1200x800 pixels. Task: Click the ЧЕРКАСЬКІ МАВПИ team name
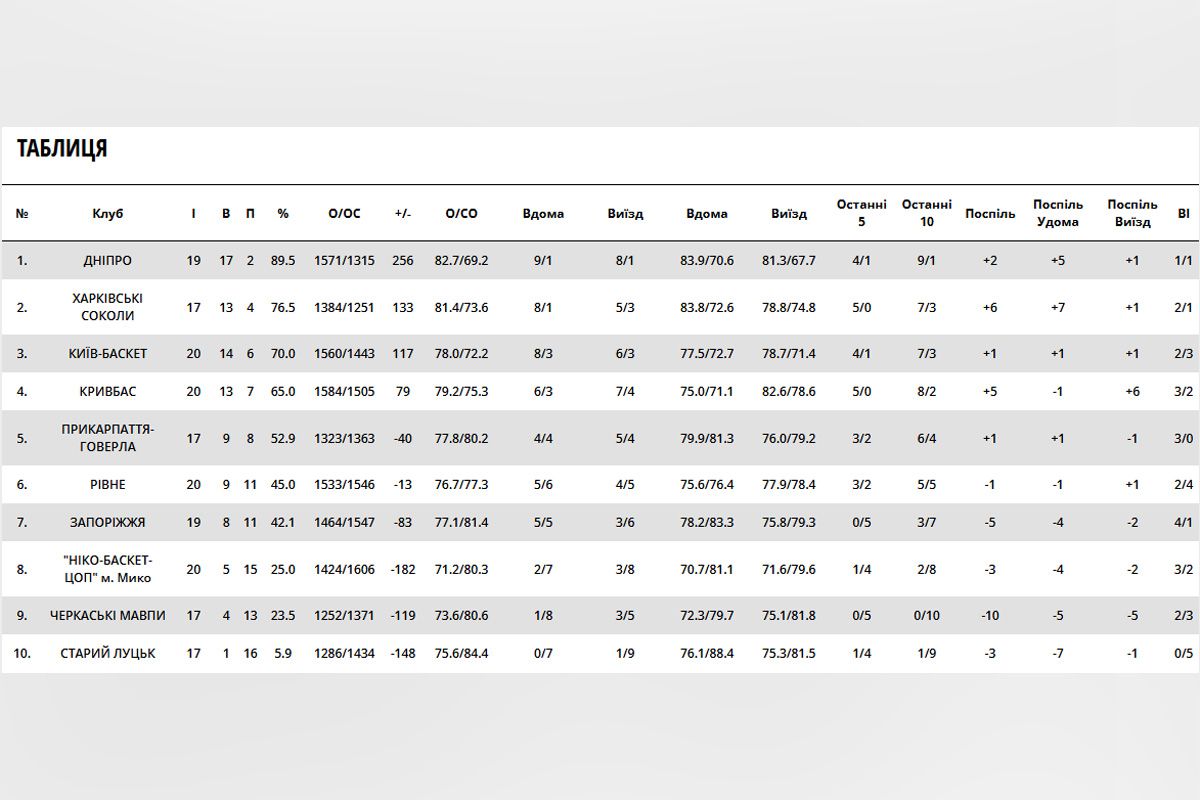point(107,616)
